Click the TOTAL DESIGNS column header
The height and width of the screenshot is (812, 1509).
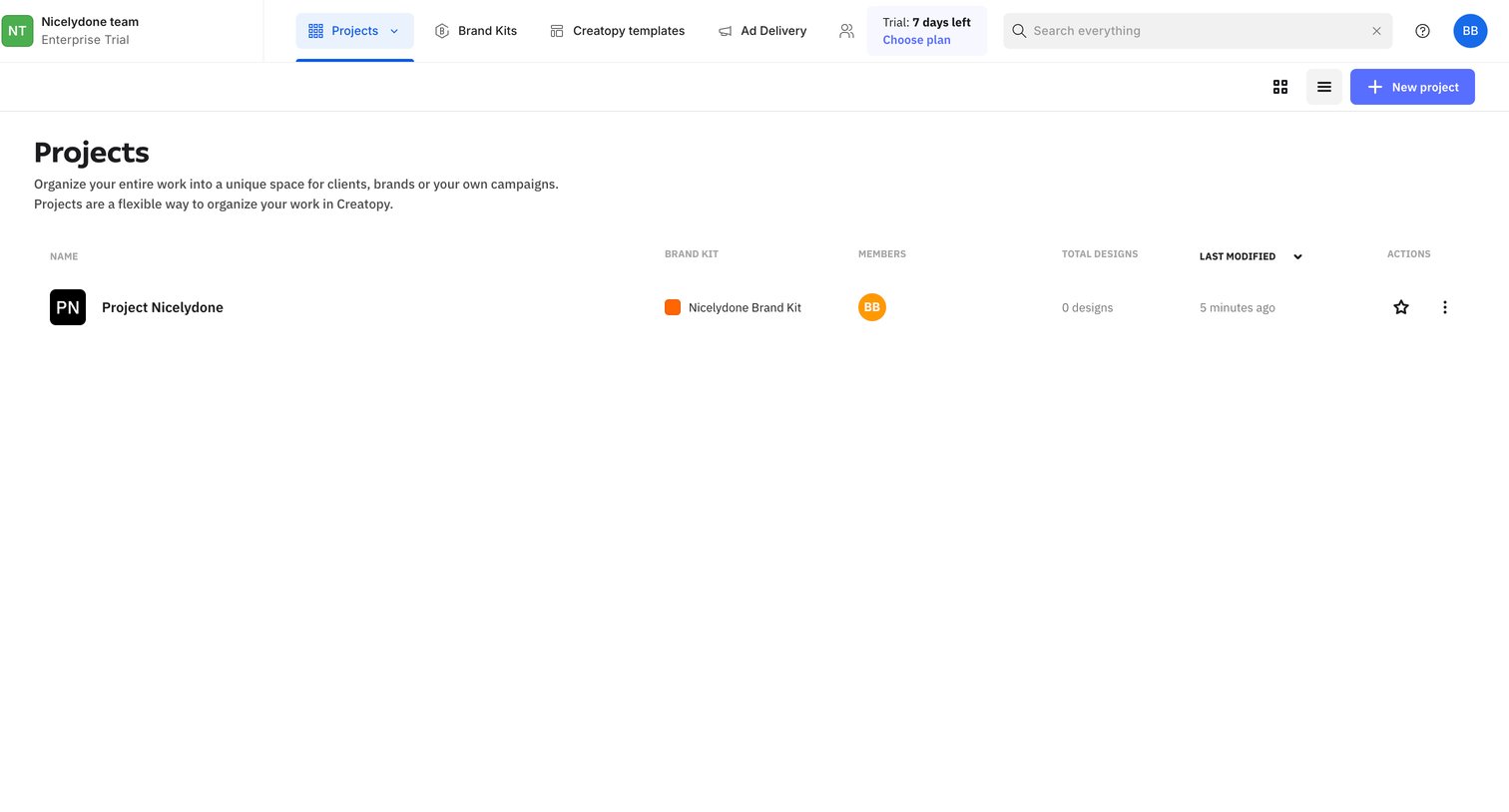click(1100, 254)
